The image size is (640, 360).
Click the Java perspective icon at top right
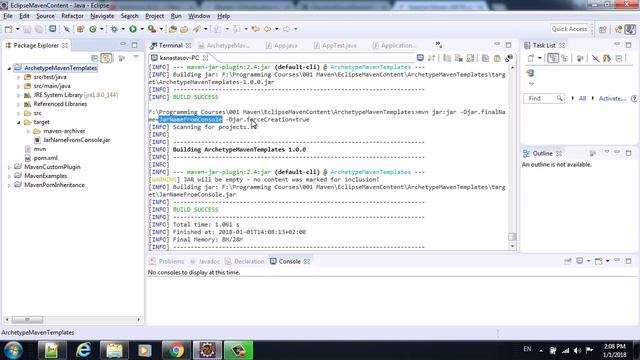(x=630, y=29)
